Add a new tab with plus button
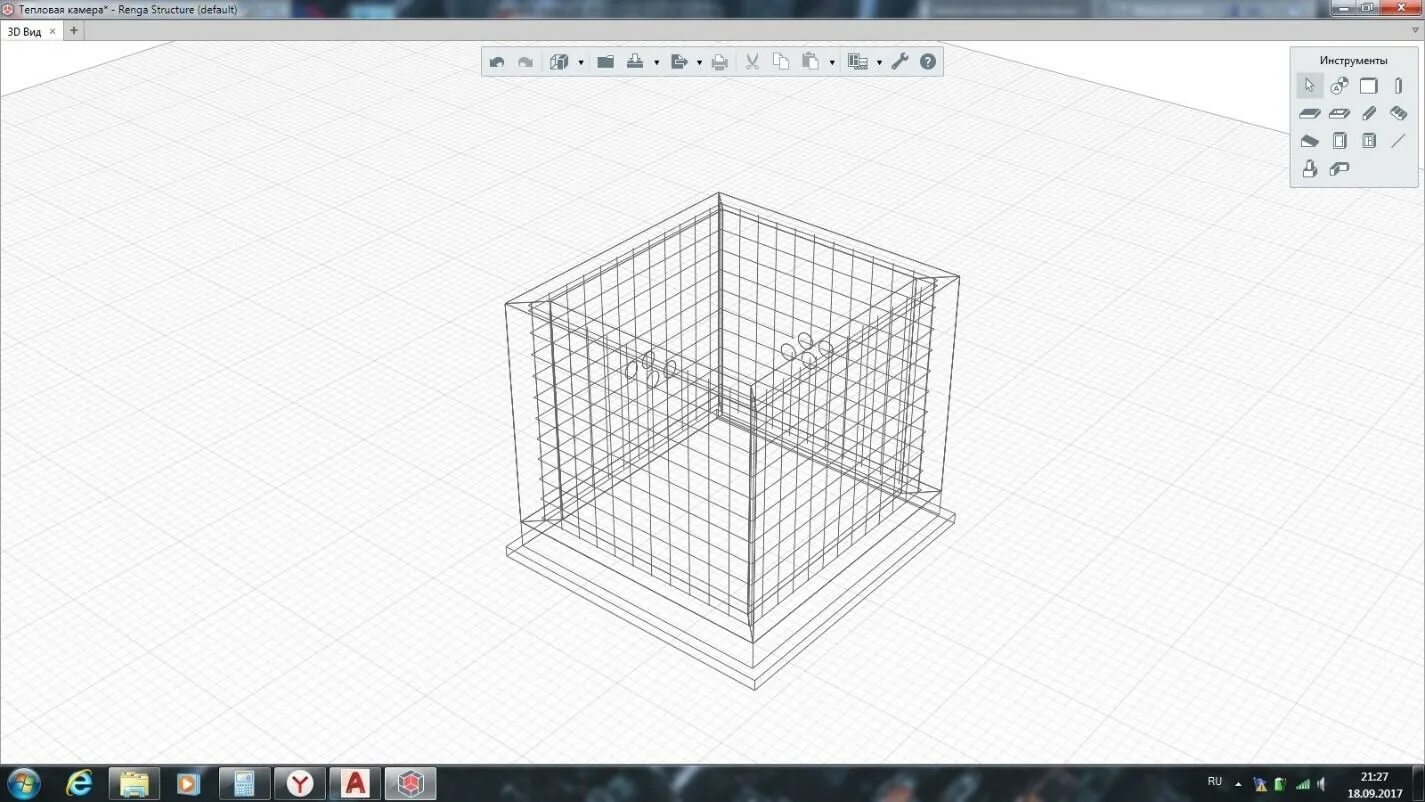 tap(73, 30)
